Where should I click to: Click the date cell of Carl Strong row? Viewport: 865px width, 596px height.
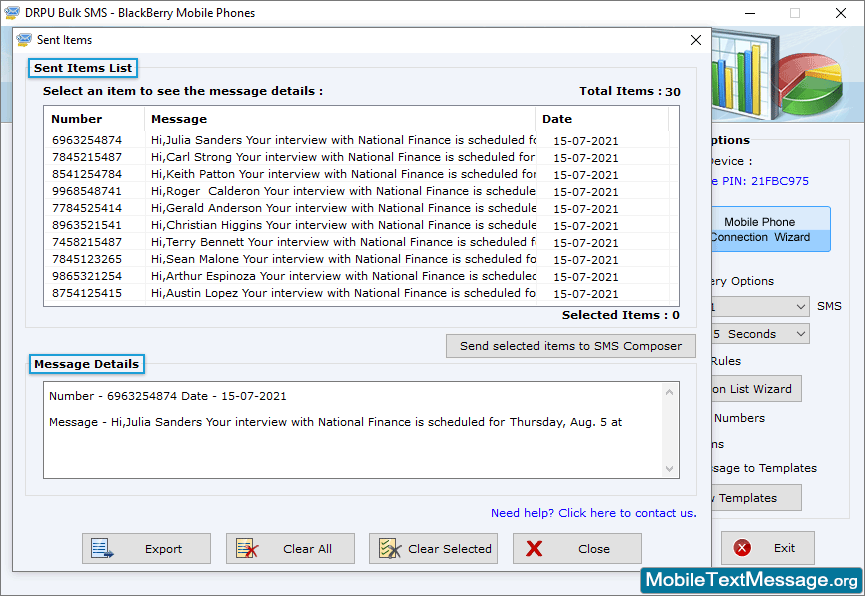pyautogui.click(x=585, y=158)
